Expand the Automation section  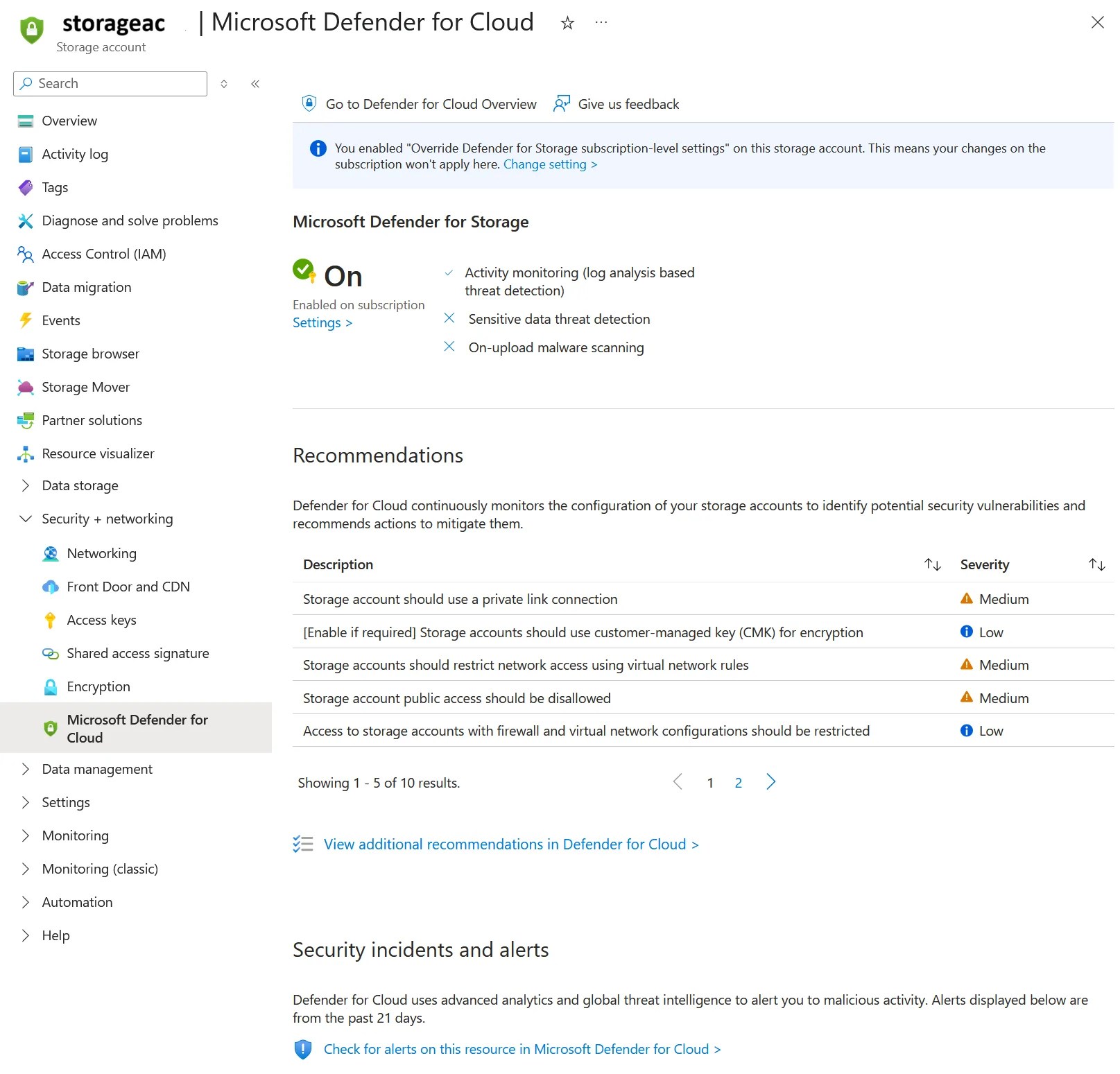[x=26, y=903]
